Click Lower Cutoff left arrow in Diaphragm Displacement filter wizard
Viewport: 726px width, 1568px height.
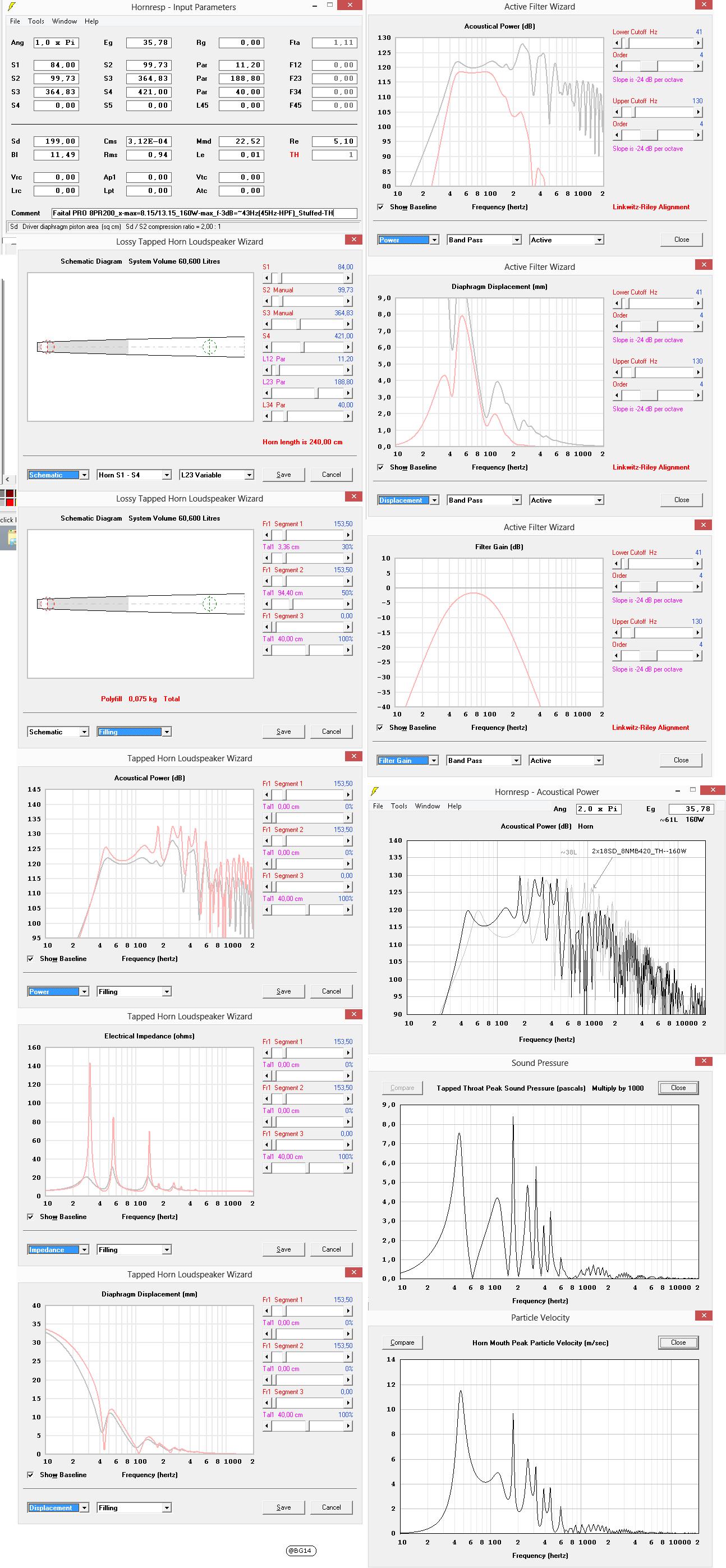617,303
